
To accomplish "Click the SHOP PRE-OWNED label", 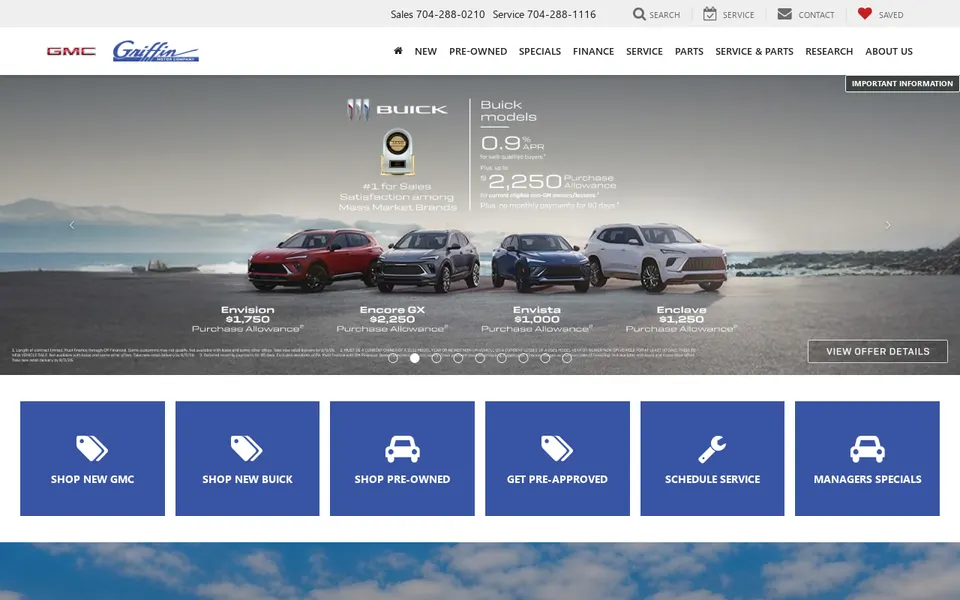I will click(402, 479).
